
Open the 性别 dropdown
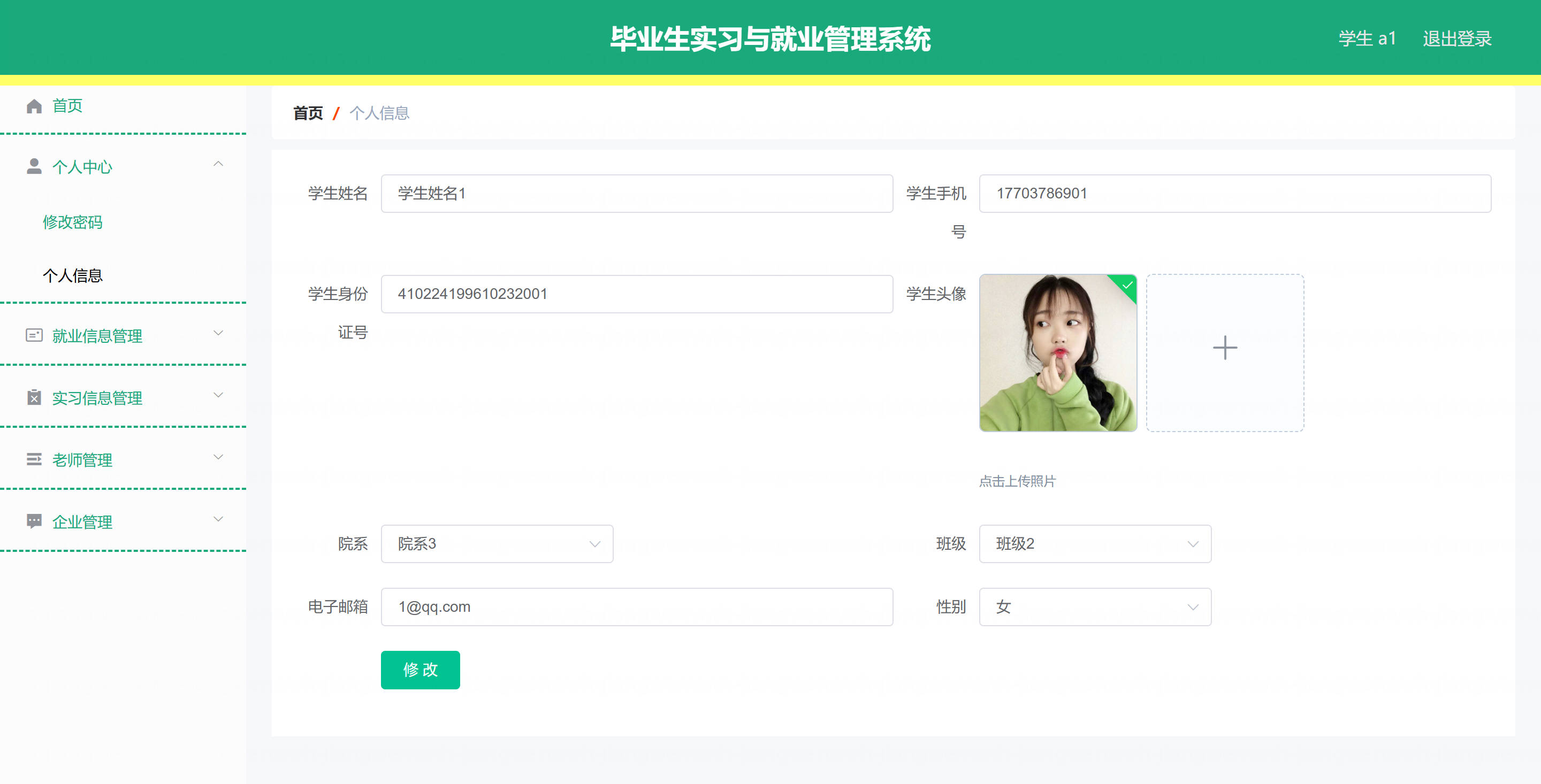[1094, 607]
